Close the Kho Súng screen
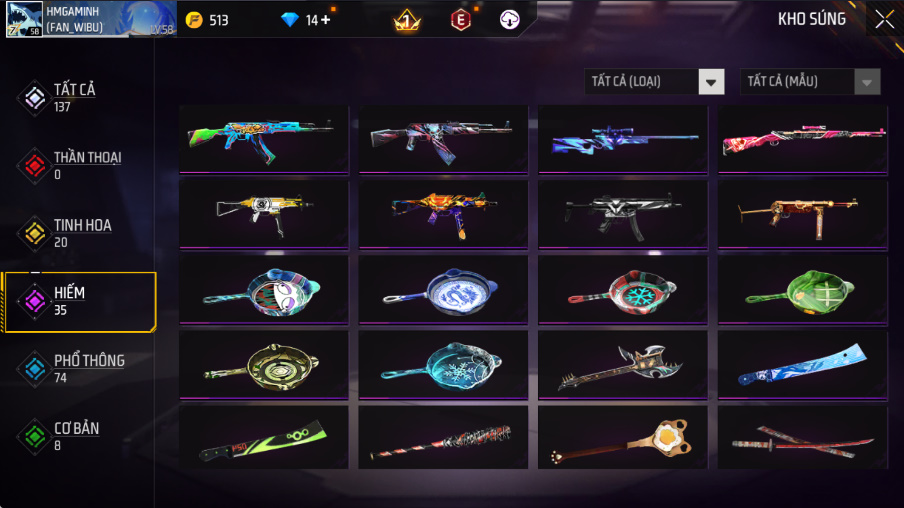Viewport: 904px width, 508px height. (x=884, y=20)
